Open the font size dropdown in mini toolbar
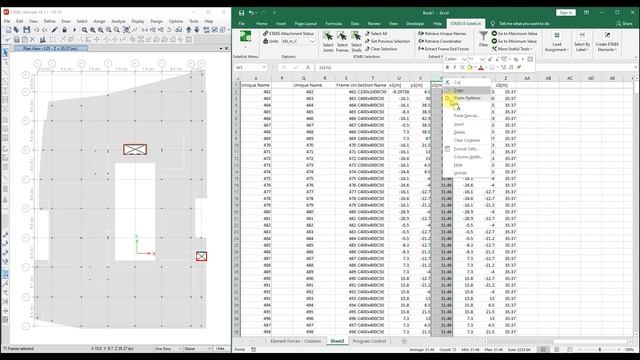 pos(482,59)
